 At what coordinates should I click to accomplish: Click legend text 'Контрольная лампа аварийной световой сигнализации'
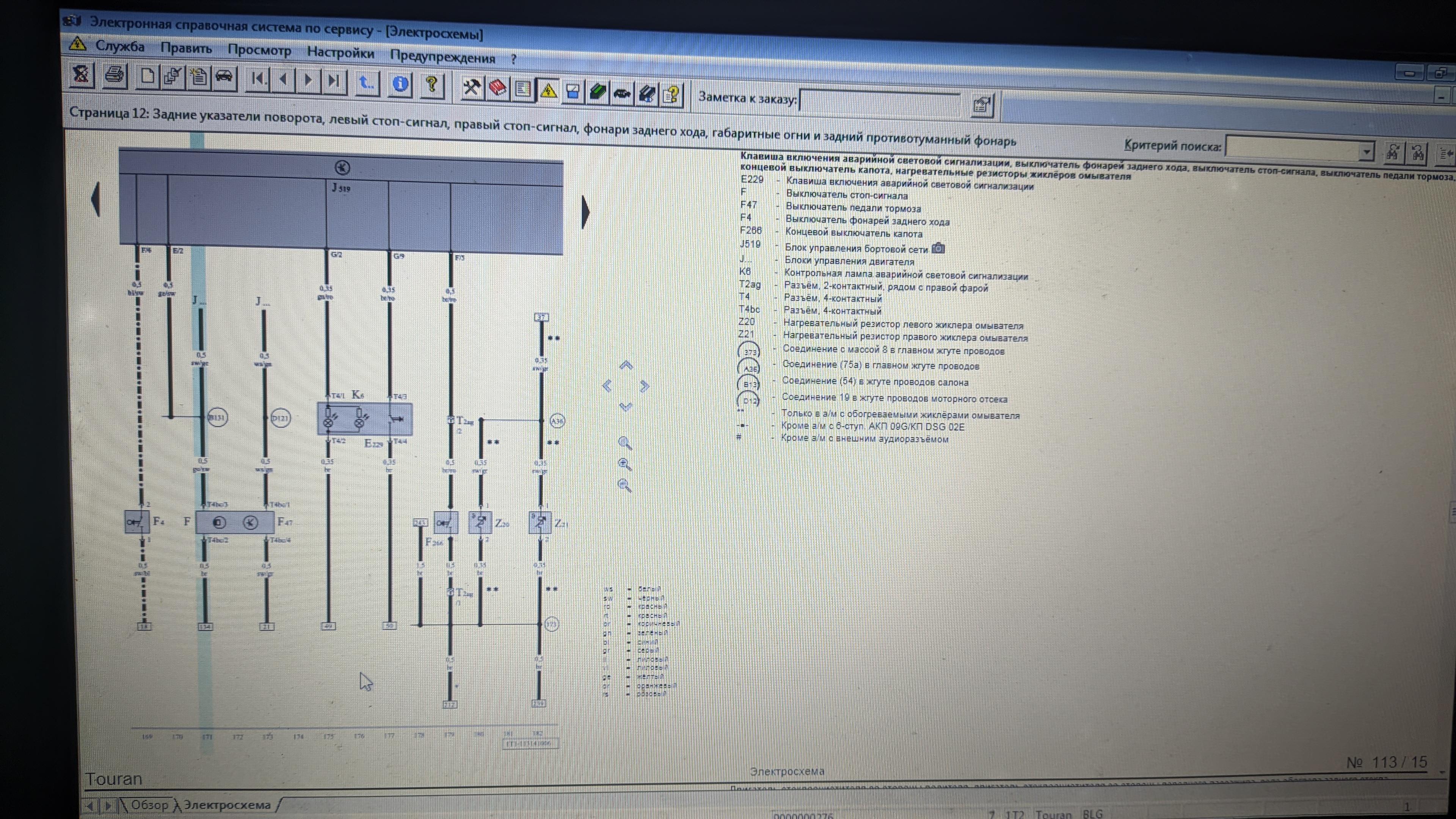tap(906, 275)
